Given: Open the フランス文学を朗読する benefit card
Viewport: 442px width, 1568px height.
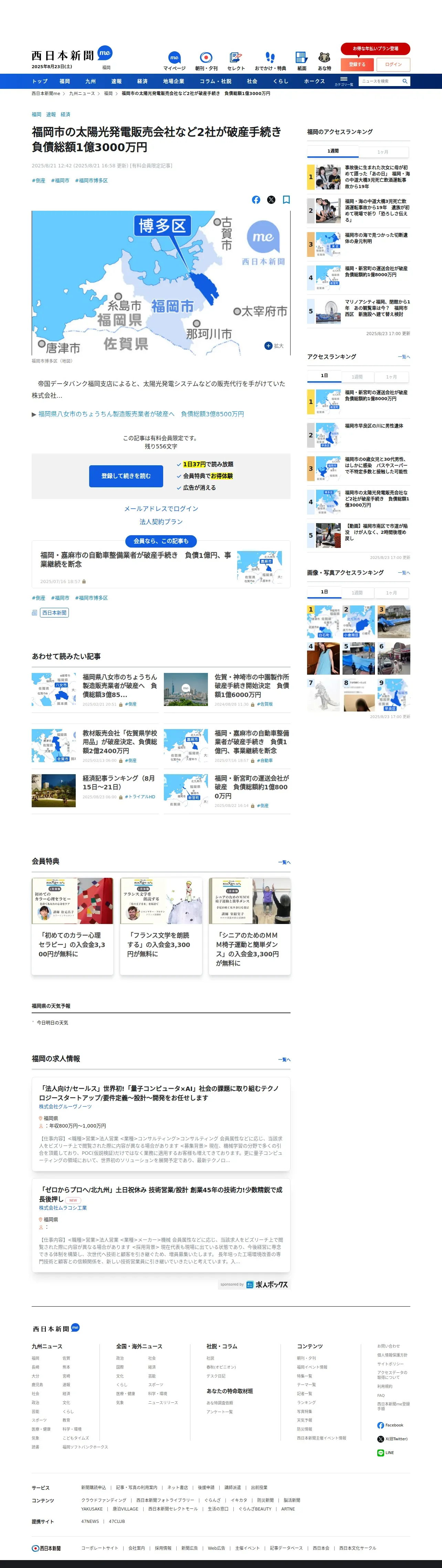Looking at the screenshot, I should 161,926.
